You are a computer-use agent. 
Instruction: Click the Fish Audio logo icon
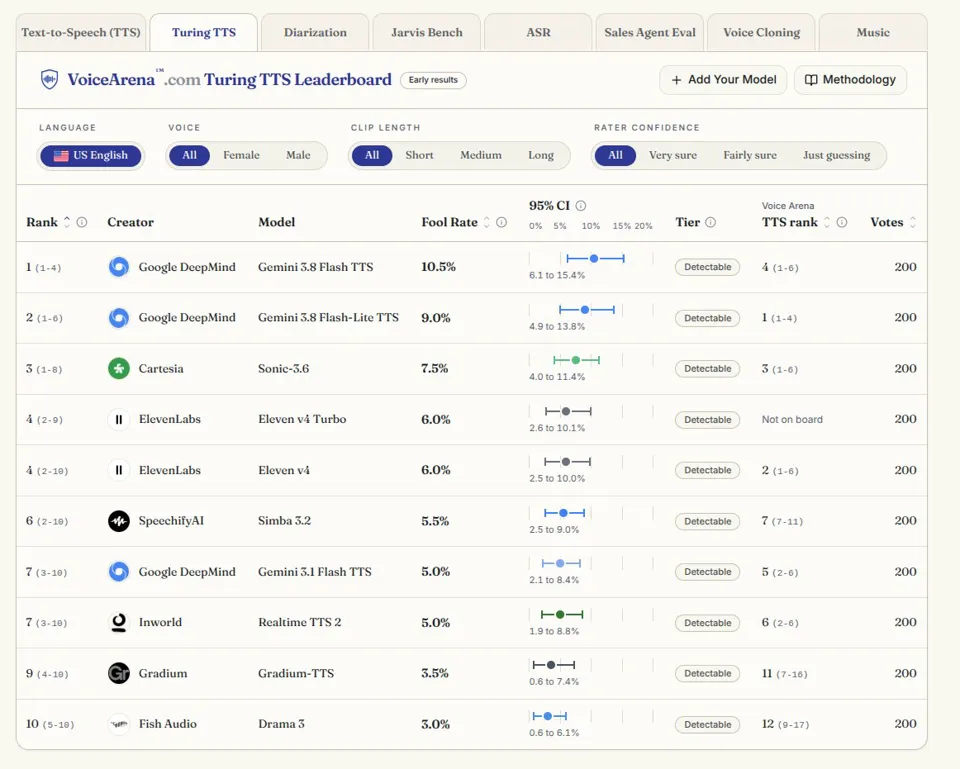pyautogui.click(x=119, y=724)
